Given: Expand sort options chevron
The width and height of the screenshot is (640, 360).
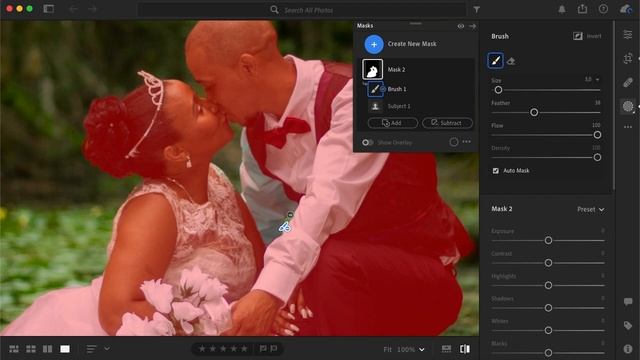Looking at the screenshot, I should 107,349.
